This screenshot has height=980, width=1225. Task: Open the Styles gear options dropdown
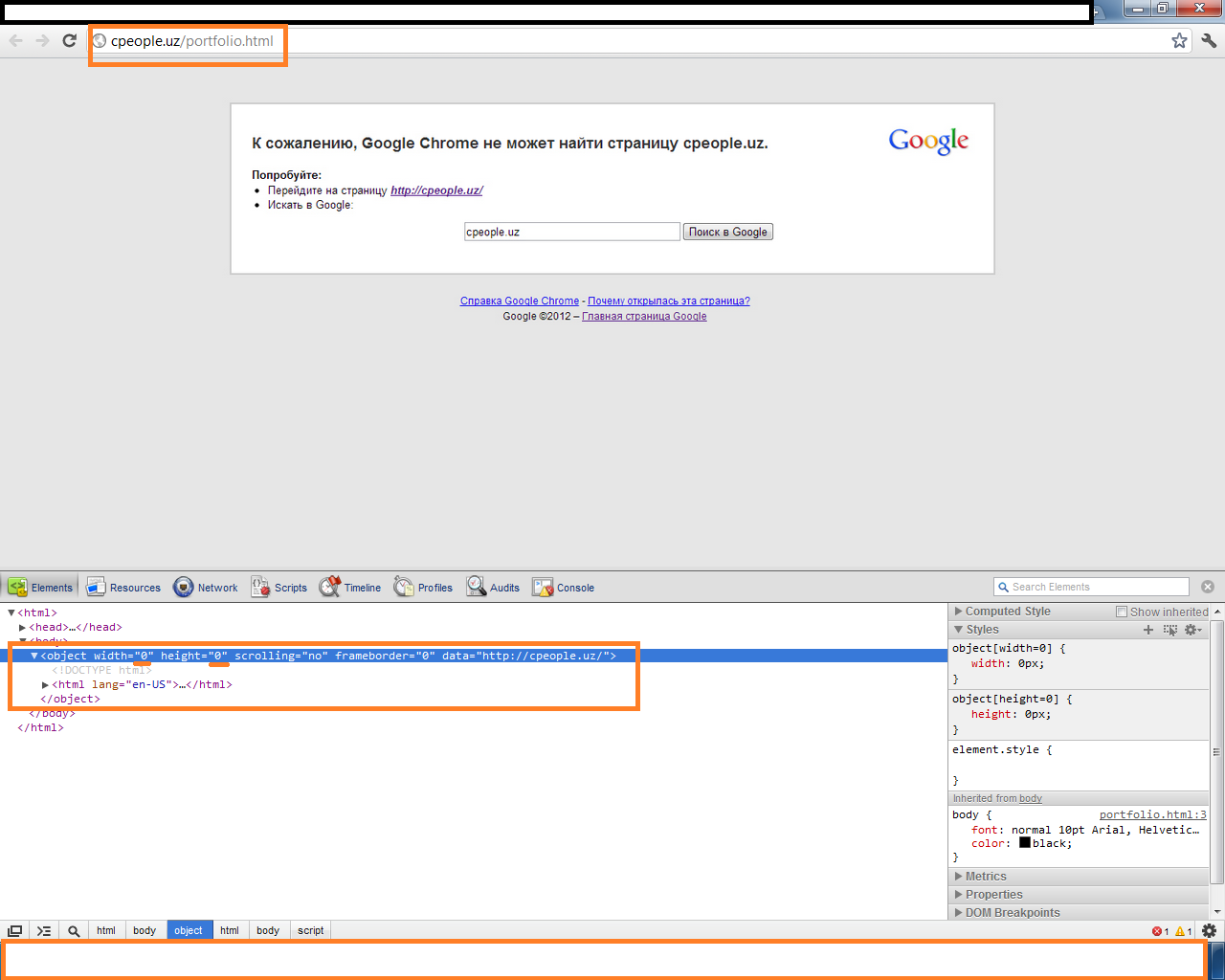1192,630
